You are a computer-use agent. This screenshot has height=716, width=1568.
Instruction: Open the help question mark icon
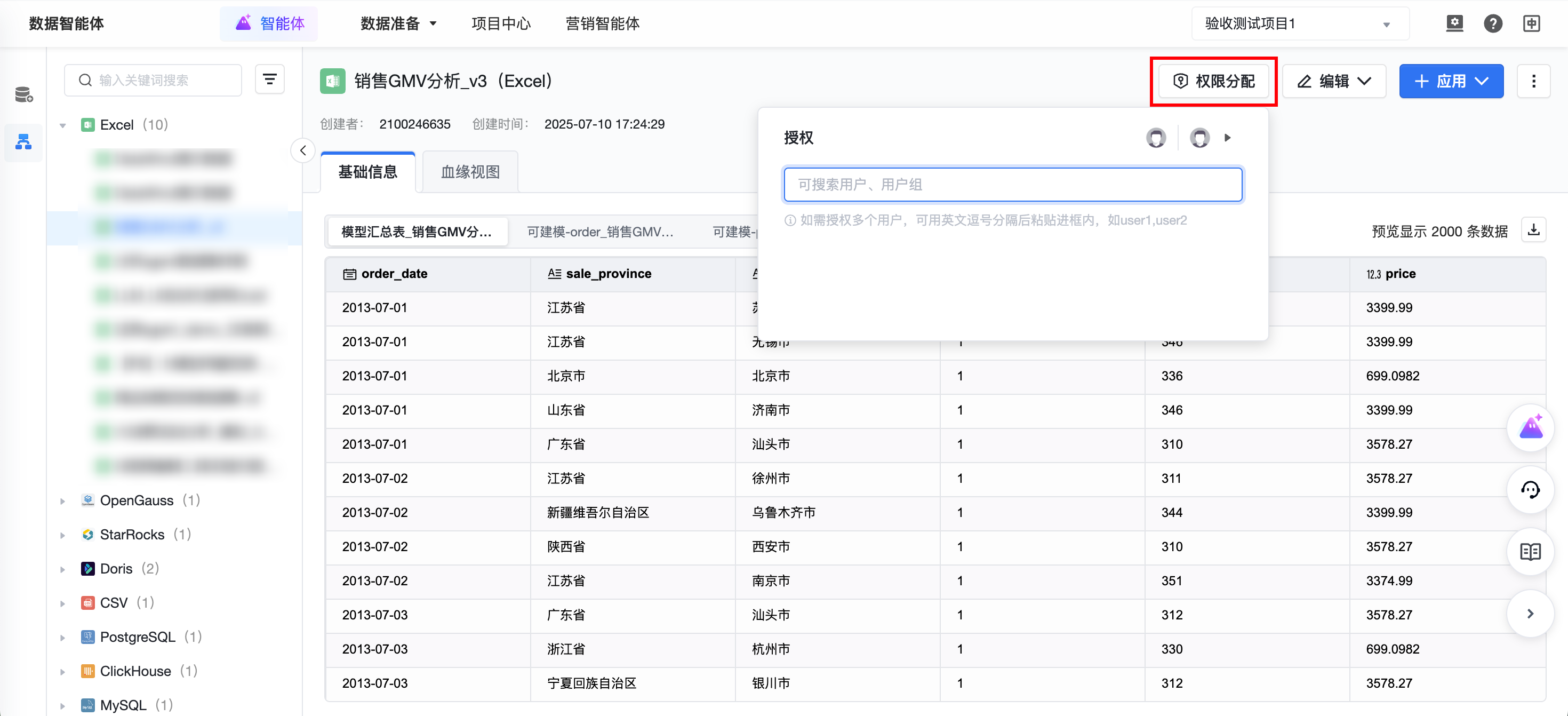tap(1492, 24)
